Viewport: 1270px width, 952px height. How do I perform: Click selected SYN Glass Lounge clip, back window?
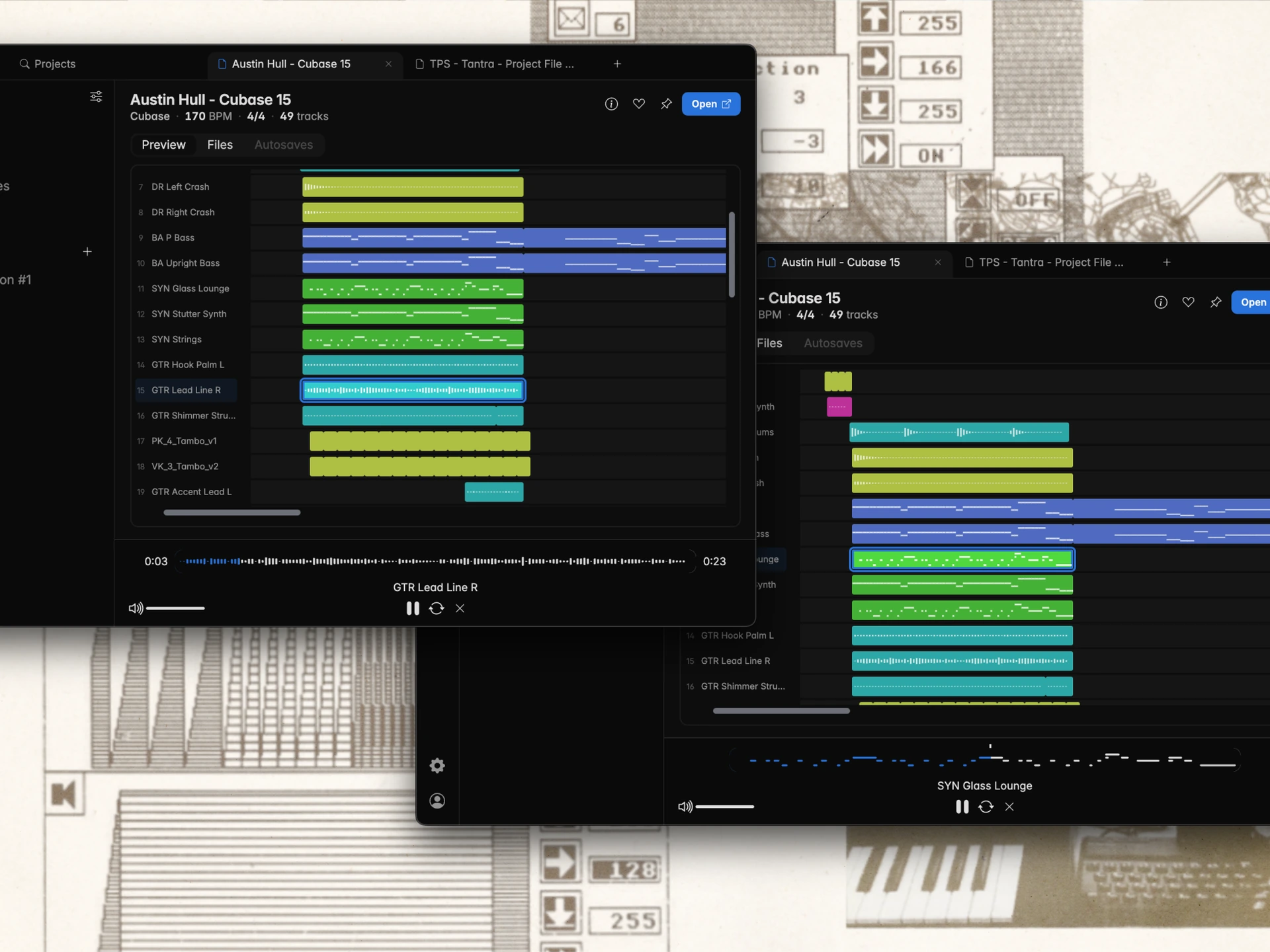click(962, 559)
